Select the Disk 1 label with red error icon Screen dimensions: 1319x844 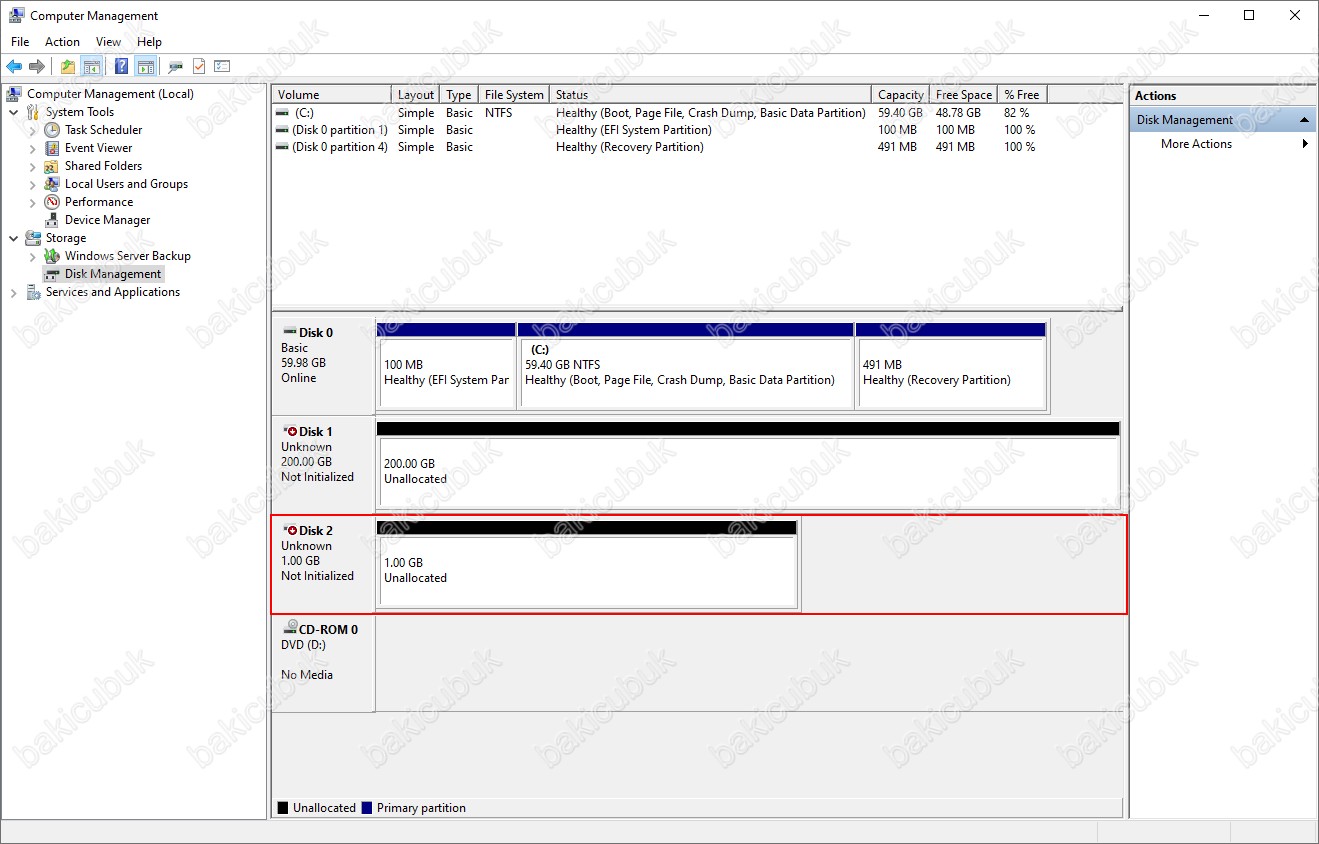(316, 432)
